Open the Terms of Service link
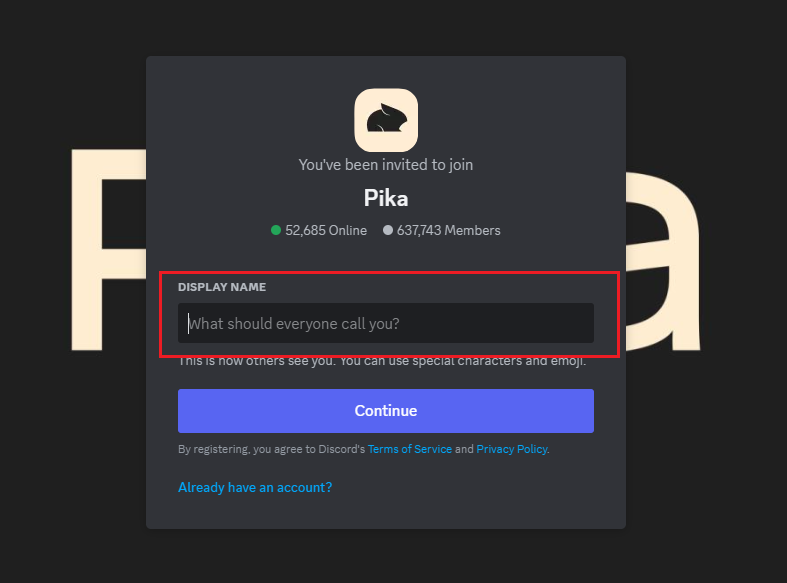 410,449
